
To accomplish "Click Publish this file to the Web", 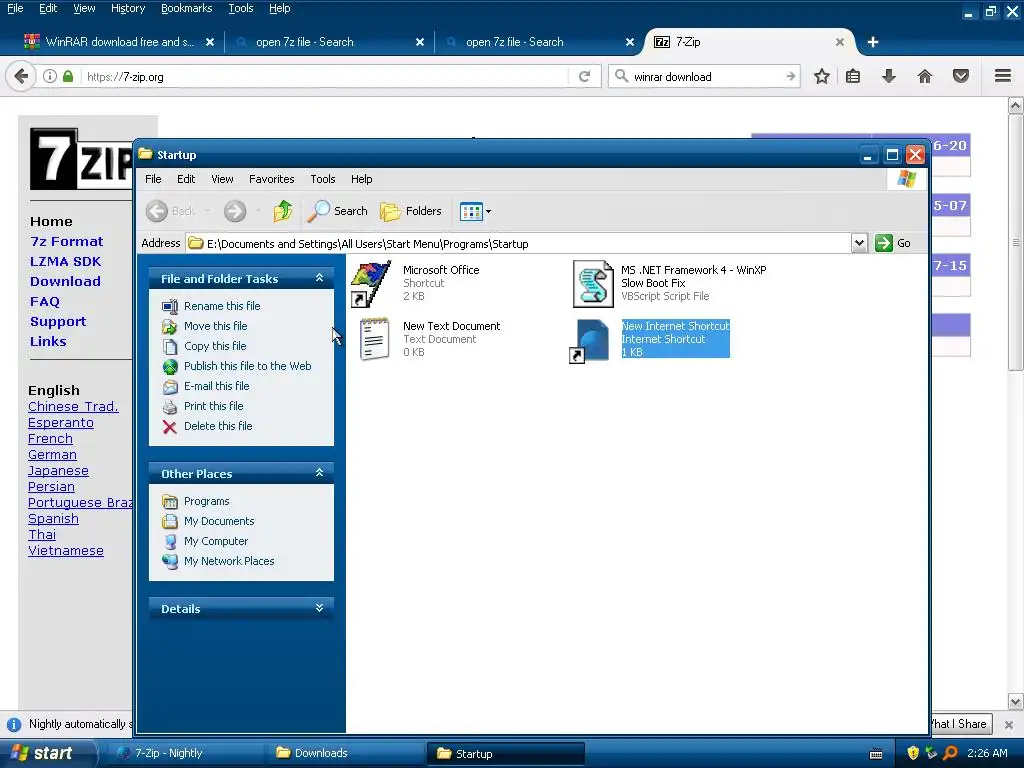I will tap(248, 366).
